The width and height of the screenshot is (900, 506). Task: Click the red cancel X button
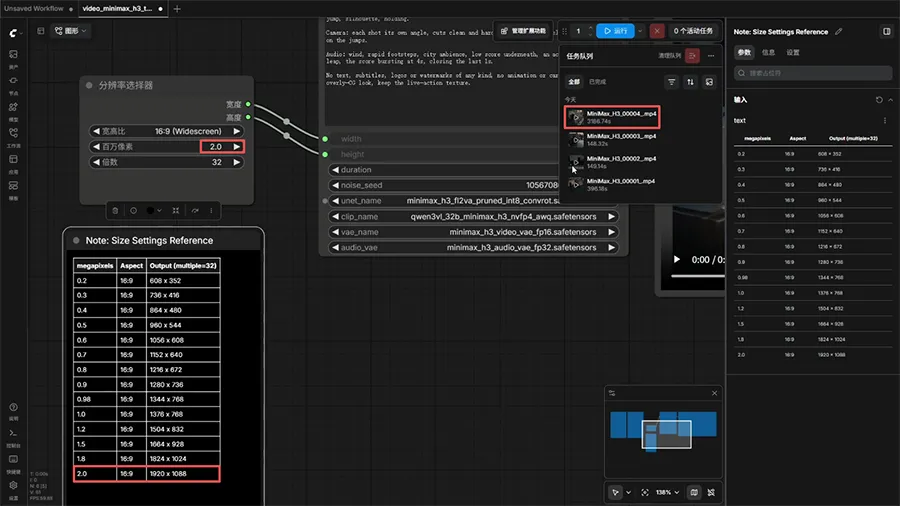(657, 31)
